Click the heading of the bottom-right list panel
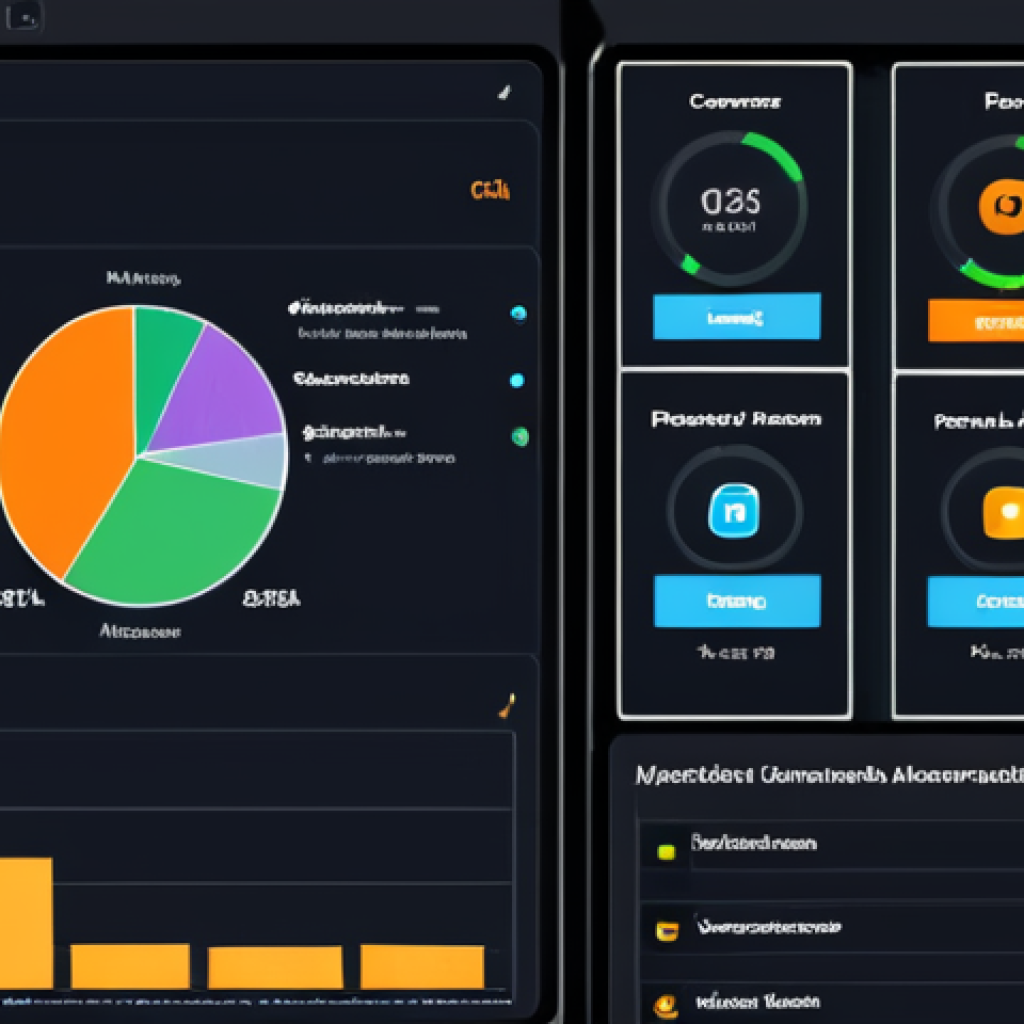1024x1024 pixels. coord(829,775)
